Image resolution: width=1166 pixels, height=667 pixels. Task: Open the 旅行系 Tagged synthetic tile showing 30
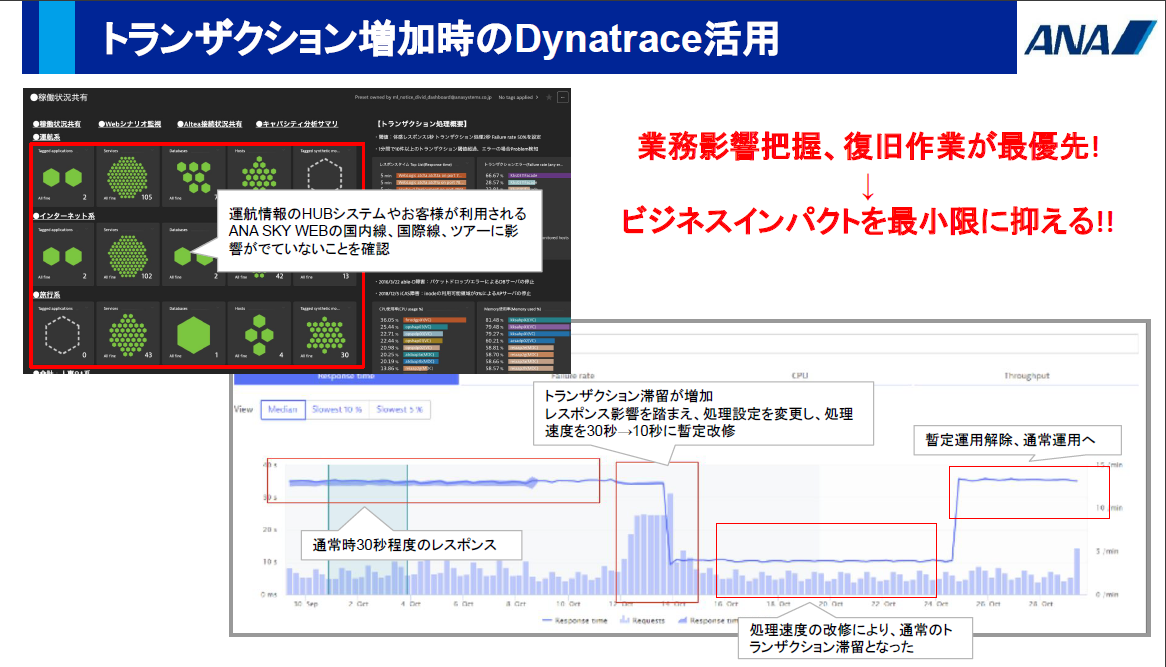[x=325, y=332]
